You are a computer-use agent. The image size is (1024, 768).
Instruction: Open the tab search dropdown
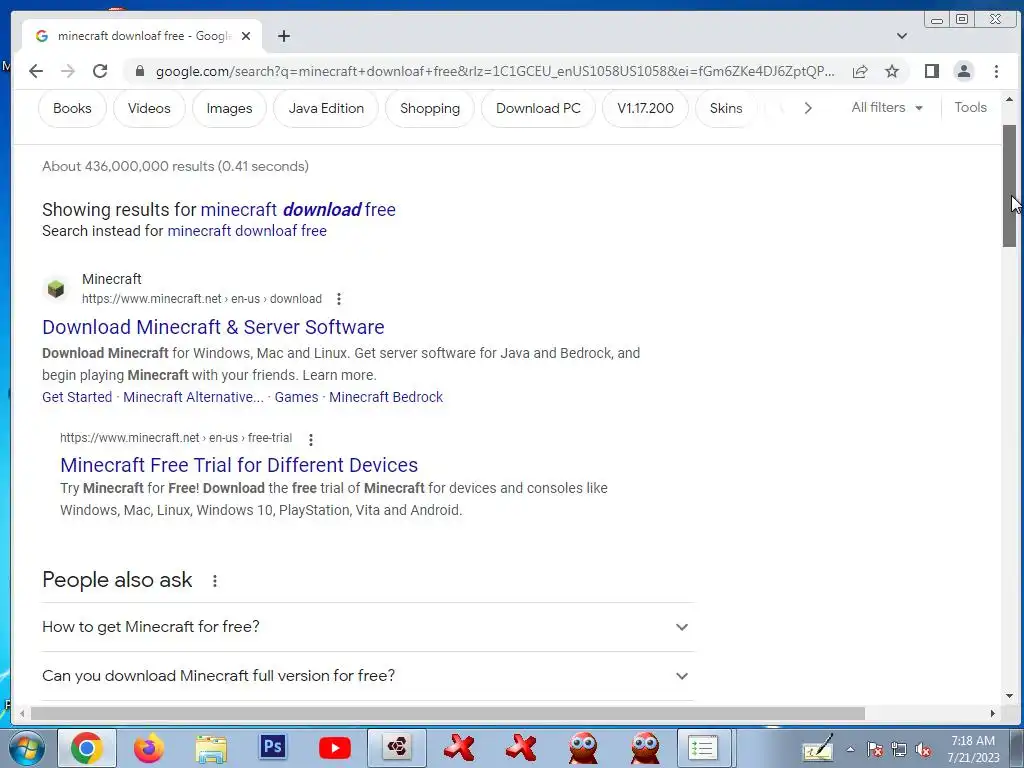click(902, 36)
